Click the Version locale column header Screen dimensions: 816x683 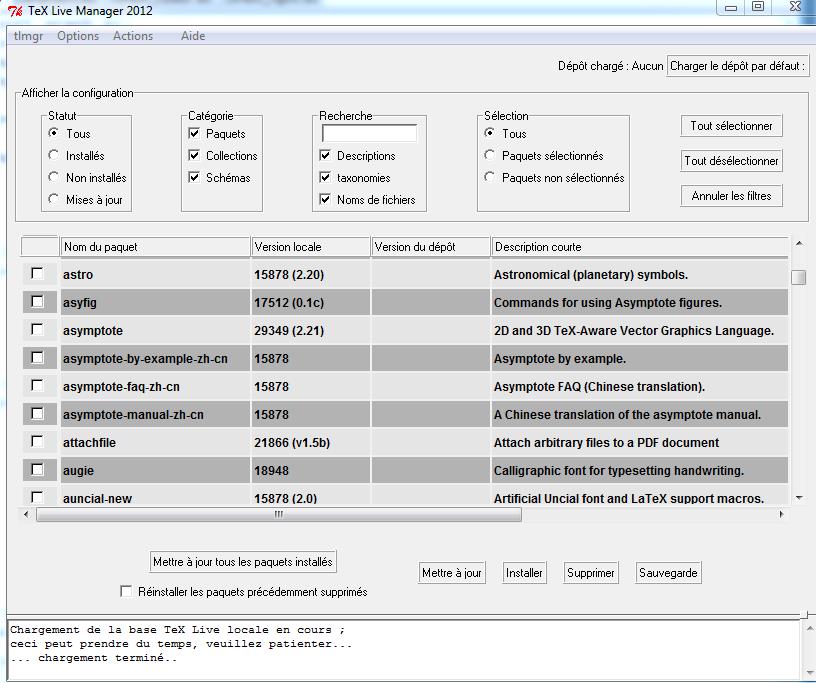pos(311,247)
